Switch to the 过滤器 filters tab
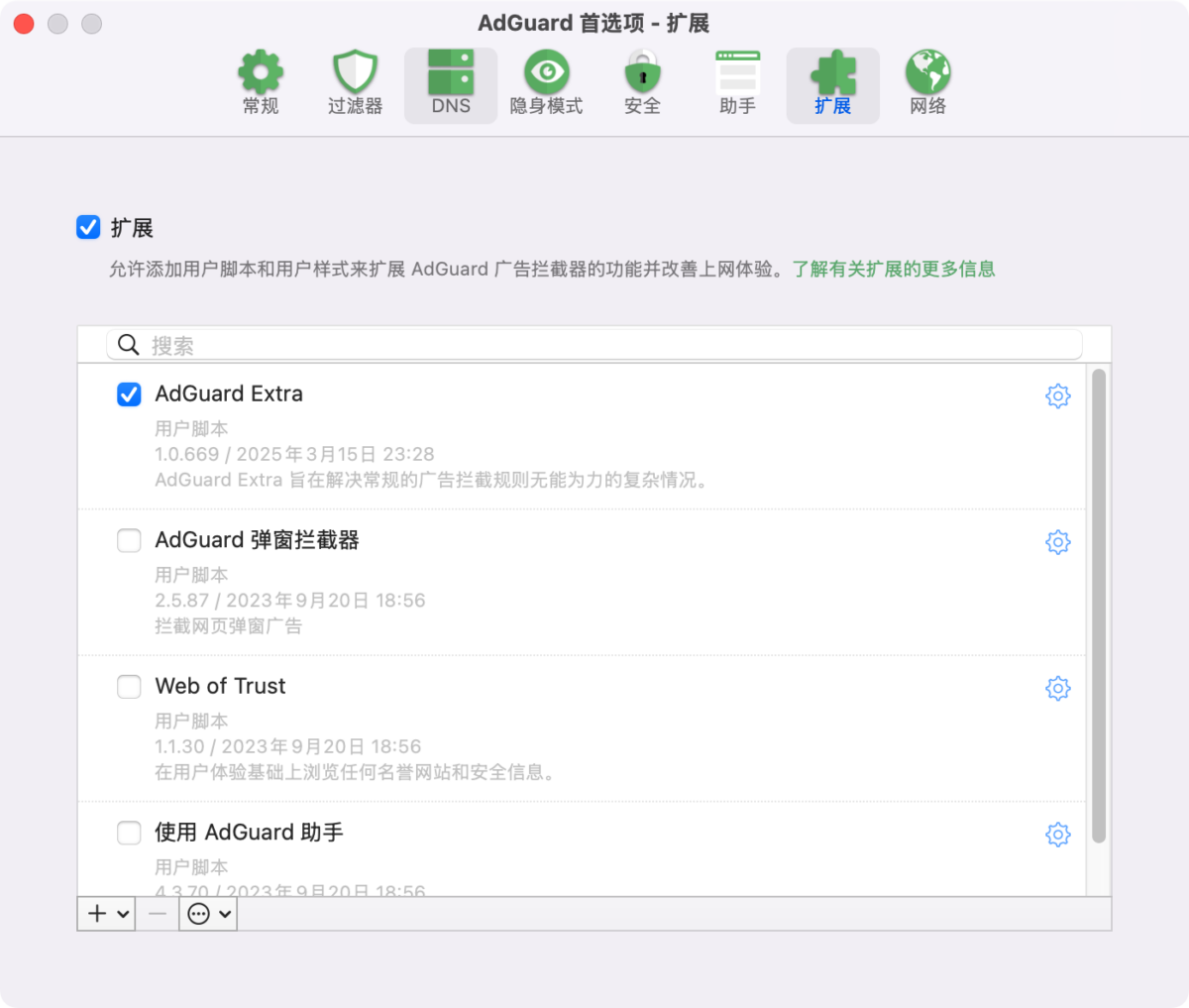 point(355,85)
